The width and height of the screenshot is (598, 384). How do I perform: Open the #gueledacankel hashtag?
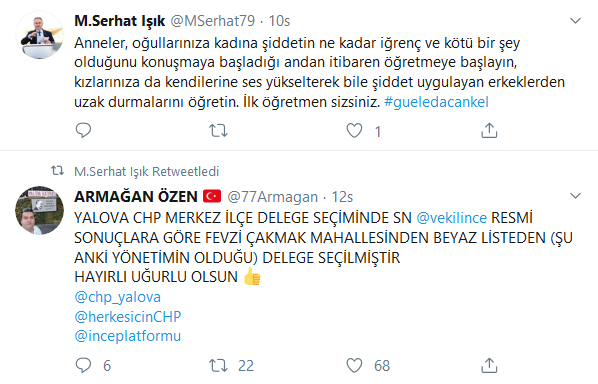coord(436,102)
